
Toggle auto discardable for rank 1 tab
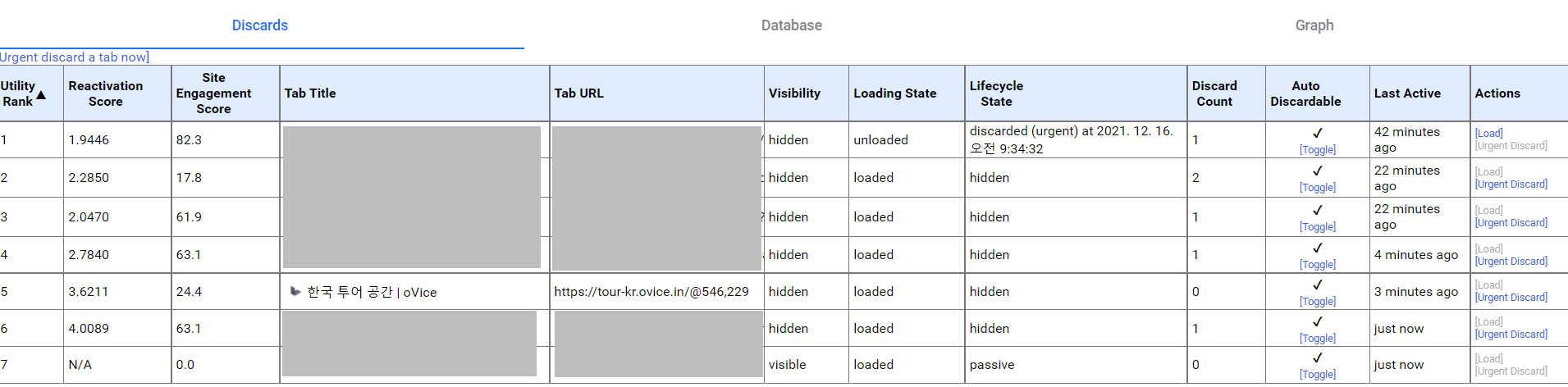(x=1318, y=150)
